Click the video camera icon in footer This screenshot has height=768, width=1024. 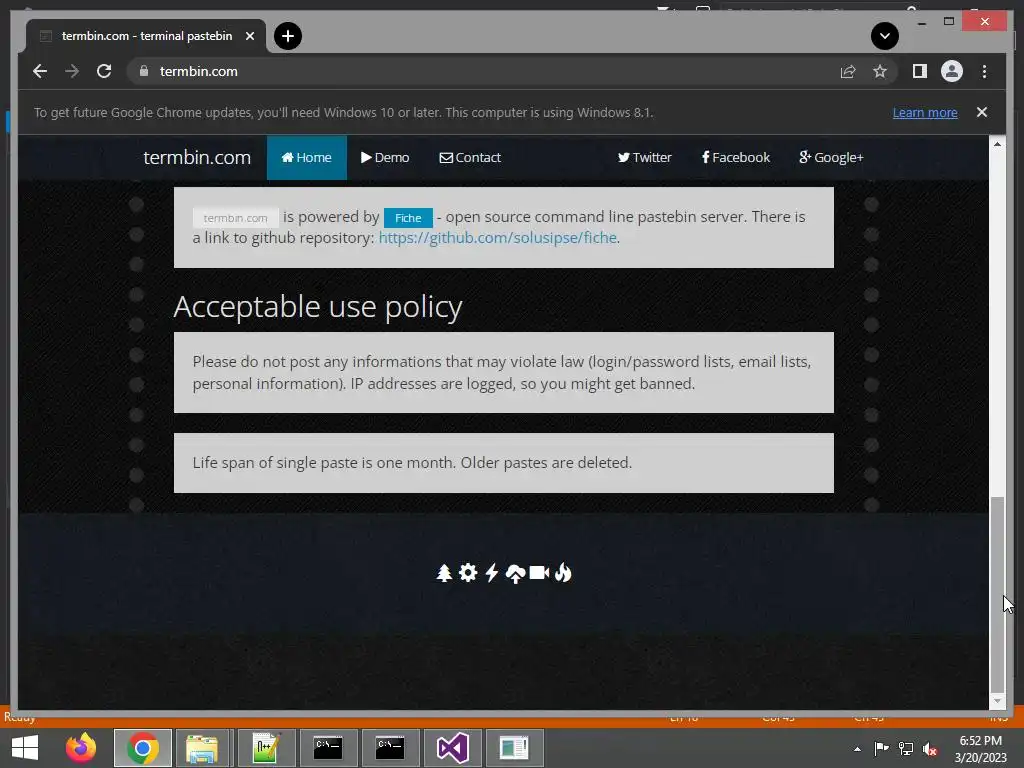click(539, 573)
